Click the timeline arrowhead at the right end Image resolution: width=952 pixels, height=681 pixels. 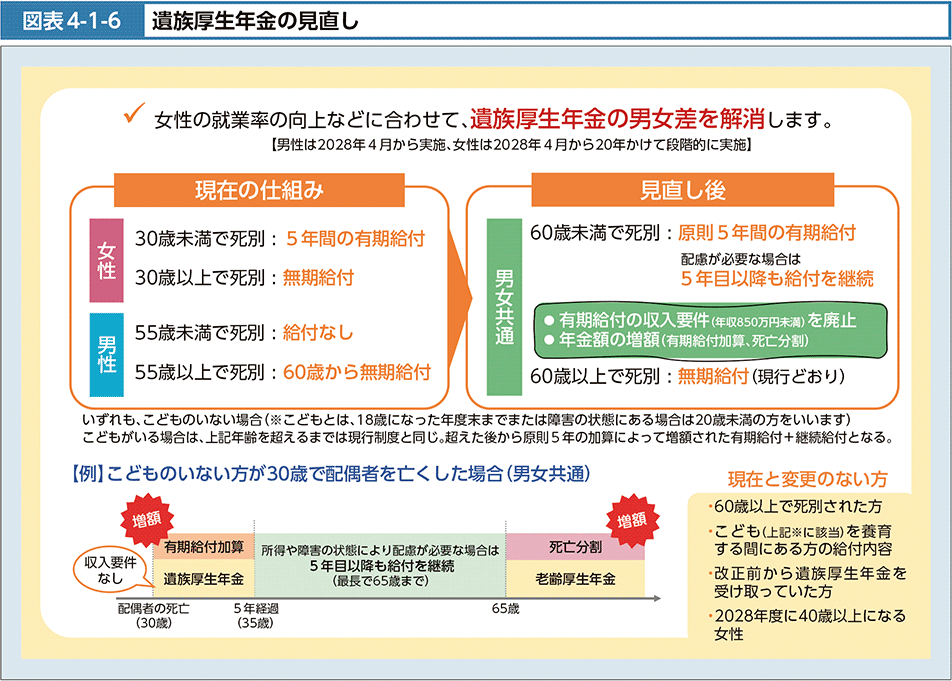[657, 598]
